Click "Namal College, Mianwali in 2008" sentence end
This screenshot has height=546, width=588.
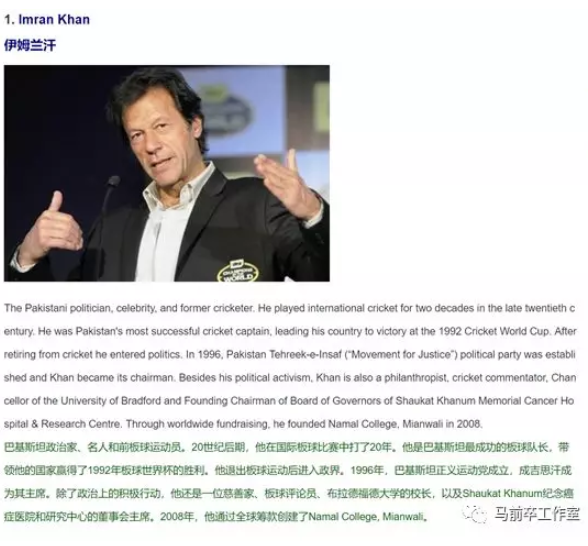(x=405, y=424)
